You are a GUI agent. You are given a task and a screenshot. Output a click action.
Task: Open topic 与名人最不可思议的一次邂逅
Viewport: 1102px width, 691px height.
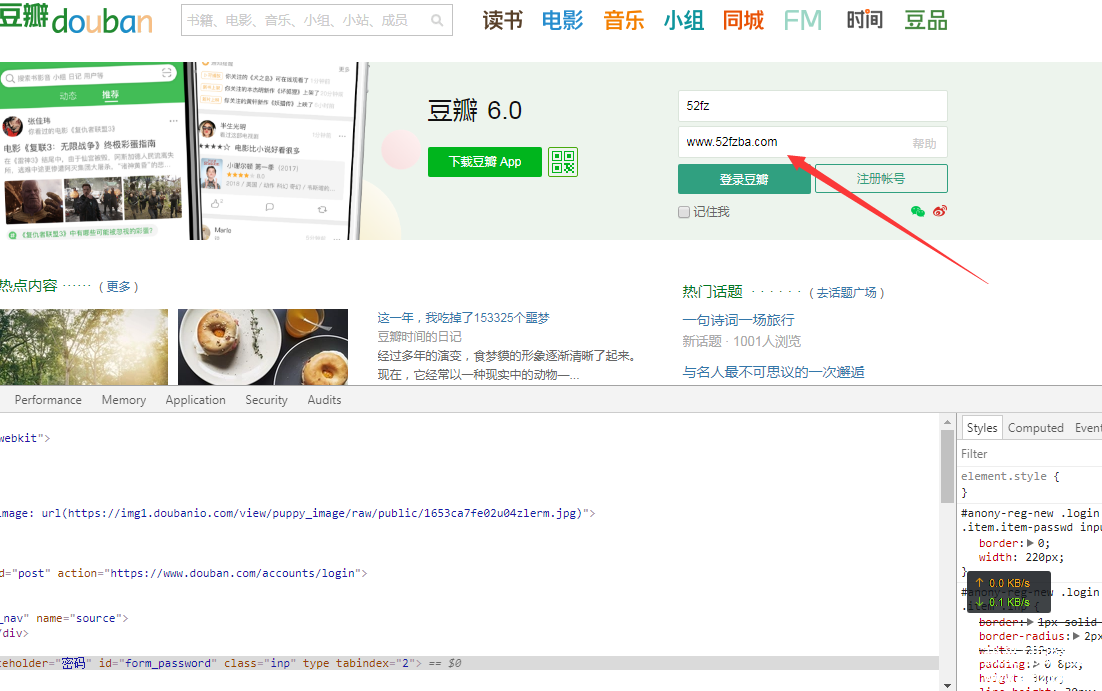pos(773,372)
